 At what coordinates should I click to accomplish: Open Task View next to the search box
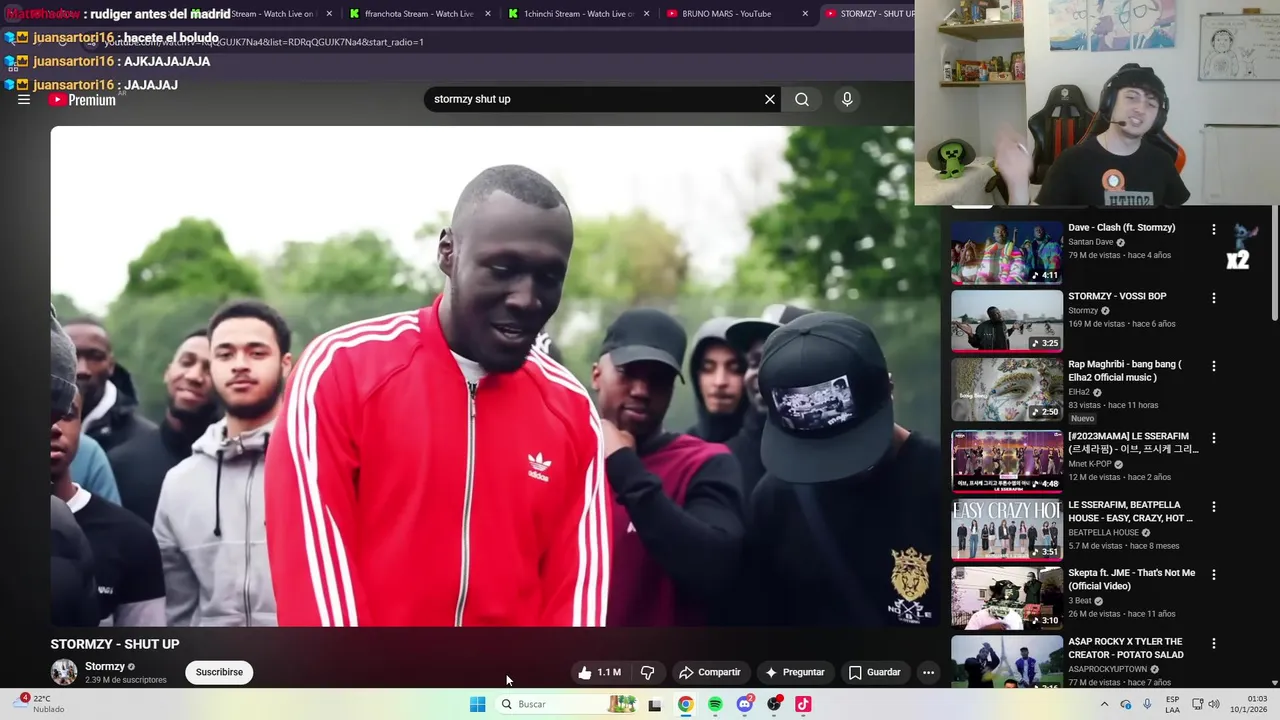655,705
